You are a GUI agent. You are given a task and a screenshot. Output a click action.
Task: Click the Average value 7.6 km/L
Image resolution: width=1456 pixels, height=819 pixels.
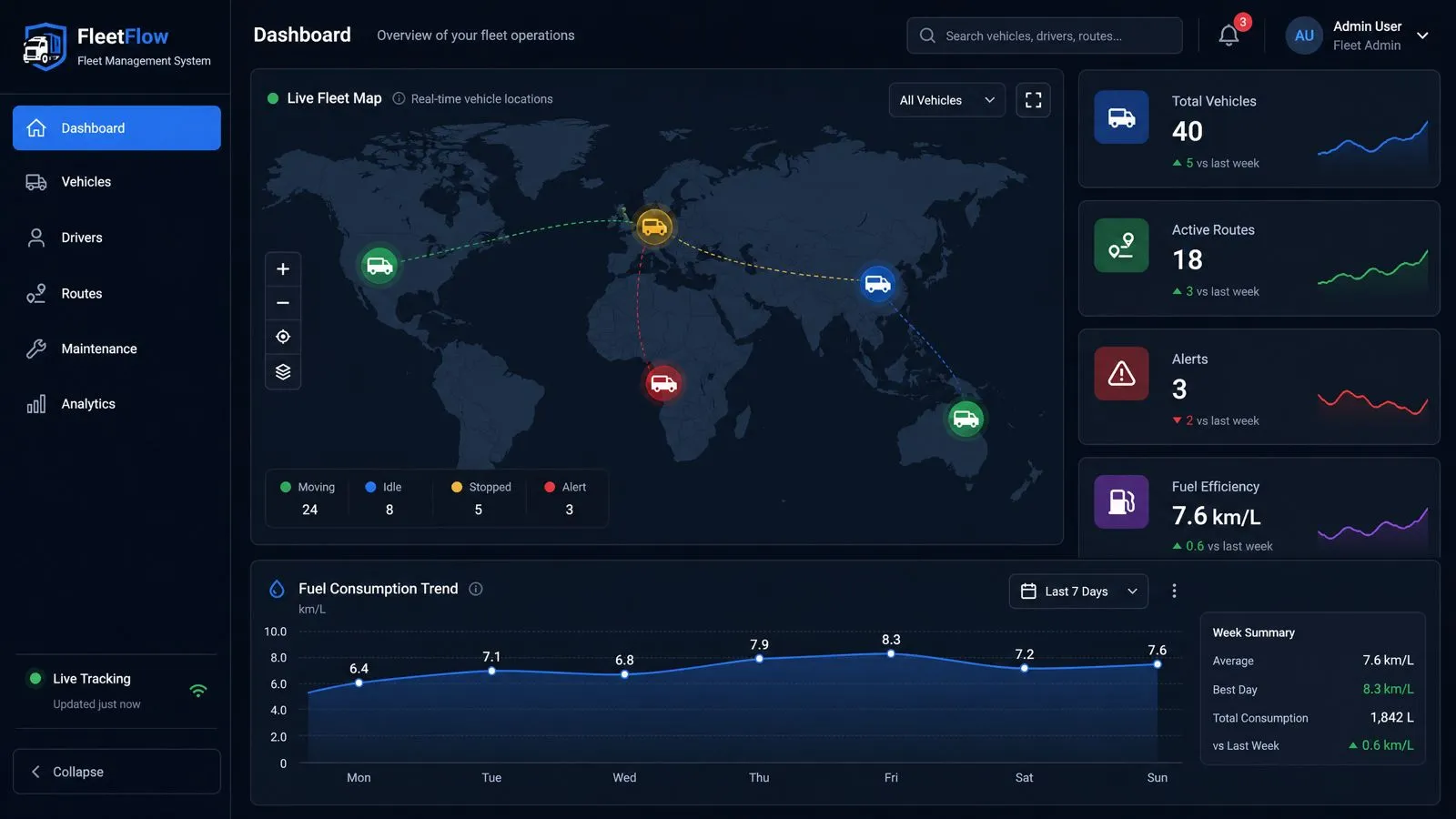tap(1388, 660)
